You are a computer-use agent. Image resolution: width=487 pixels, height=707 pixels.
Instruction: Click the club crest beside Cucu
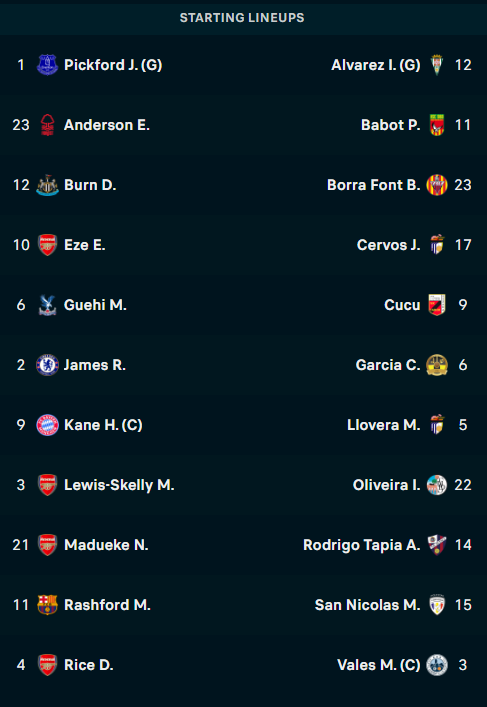437,305
